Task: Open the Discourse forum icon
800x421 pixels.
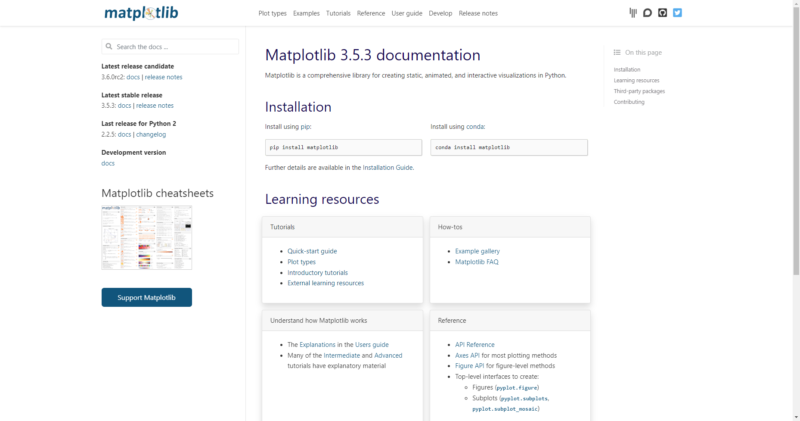Action: (648, 13)
